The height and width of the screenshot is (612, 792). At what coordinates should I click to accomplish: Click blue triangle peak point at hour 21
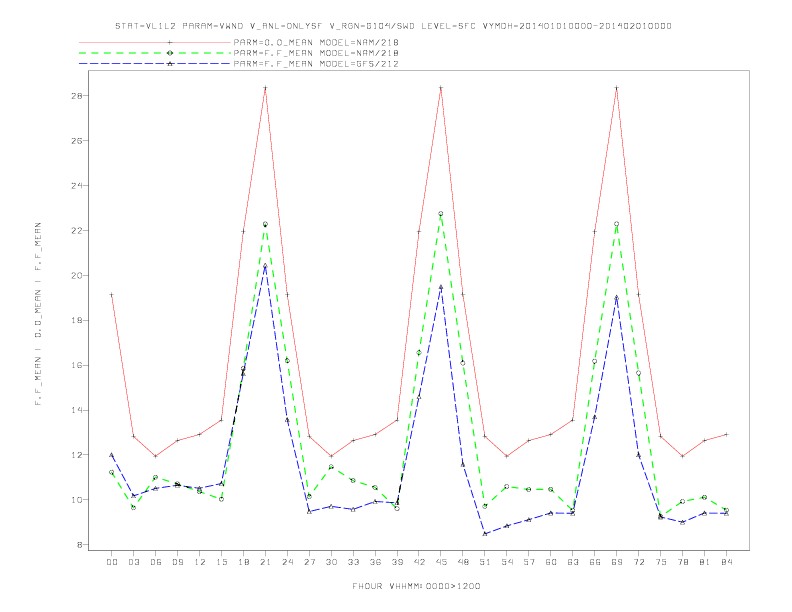pyautogui.click(x=265, y=266)
